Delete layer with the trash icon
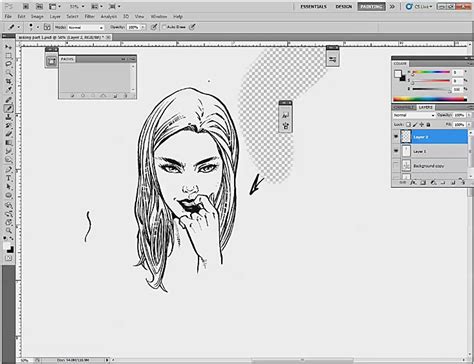Viewport: 474px width, 364px height. 462,183
